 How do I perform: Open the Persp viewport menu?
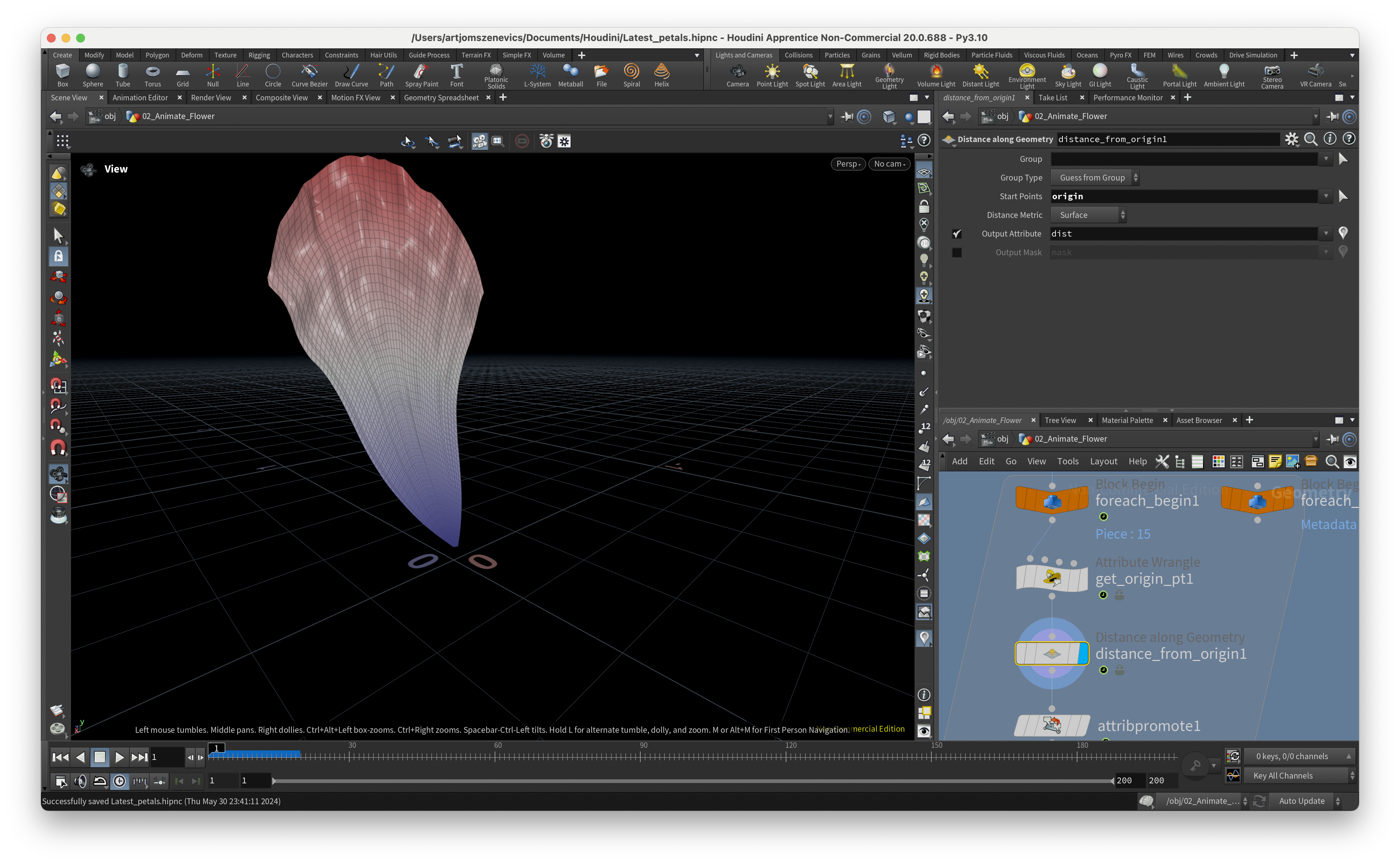(x=848, y=164)
